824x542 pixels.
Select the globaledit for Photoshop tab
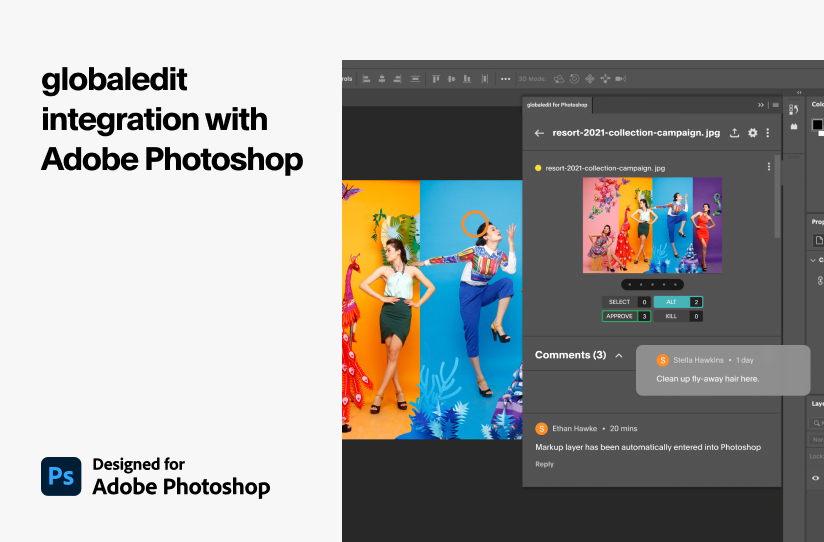click(557, 105)
